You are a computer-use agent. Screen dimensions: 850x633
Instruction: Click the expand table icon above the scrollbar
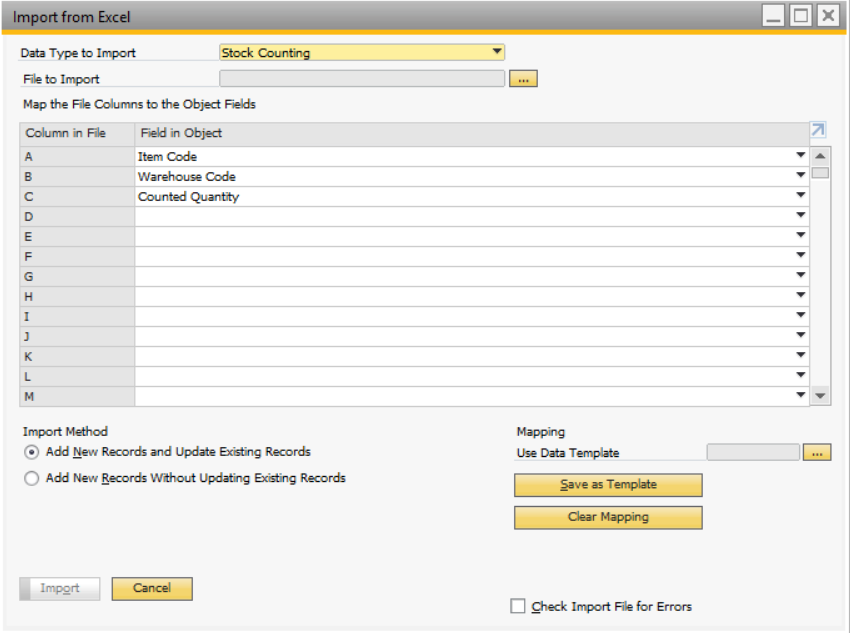pos(818,131)
